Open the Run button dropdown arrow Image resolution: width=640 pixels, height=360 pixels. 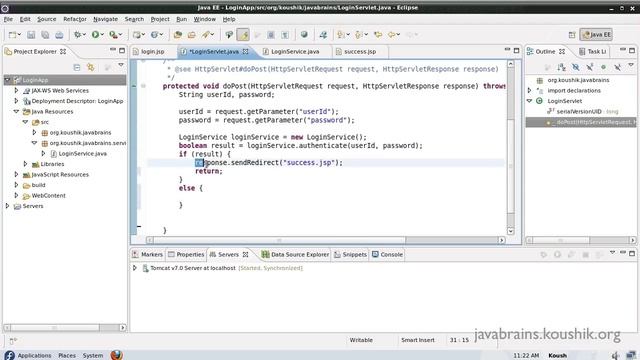pyautogui.click(x=102, y=35)
